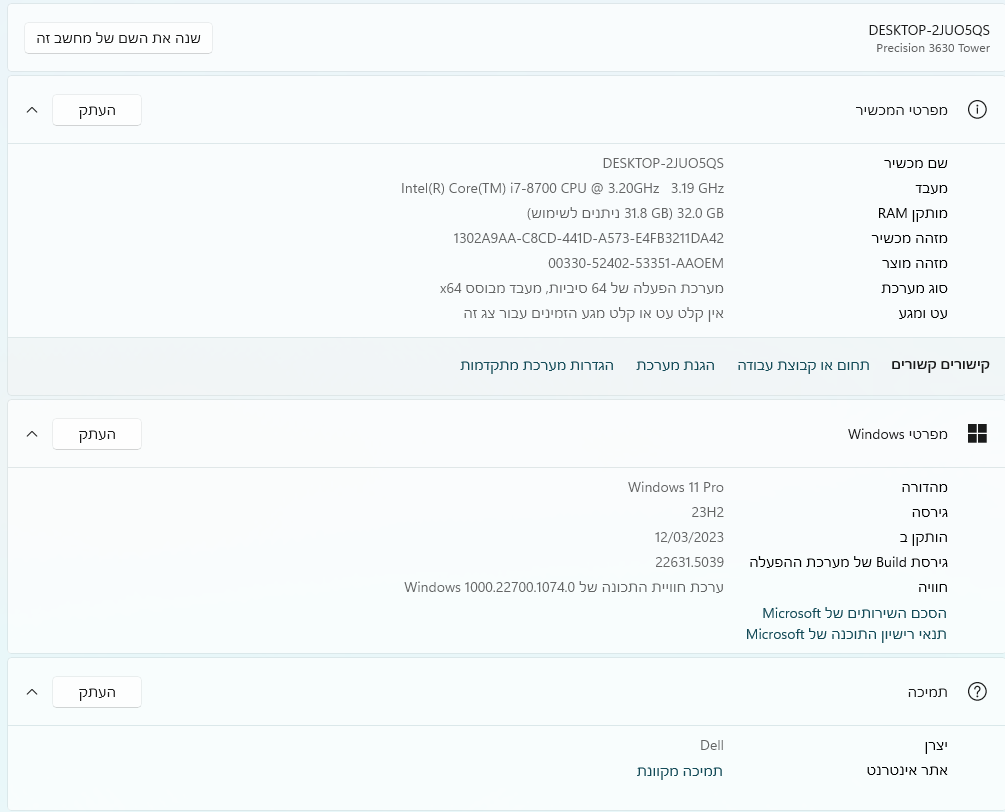Click העתק button in Windows specifications

tap(97, 434)
